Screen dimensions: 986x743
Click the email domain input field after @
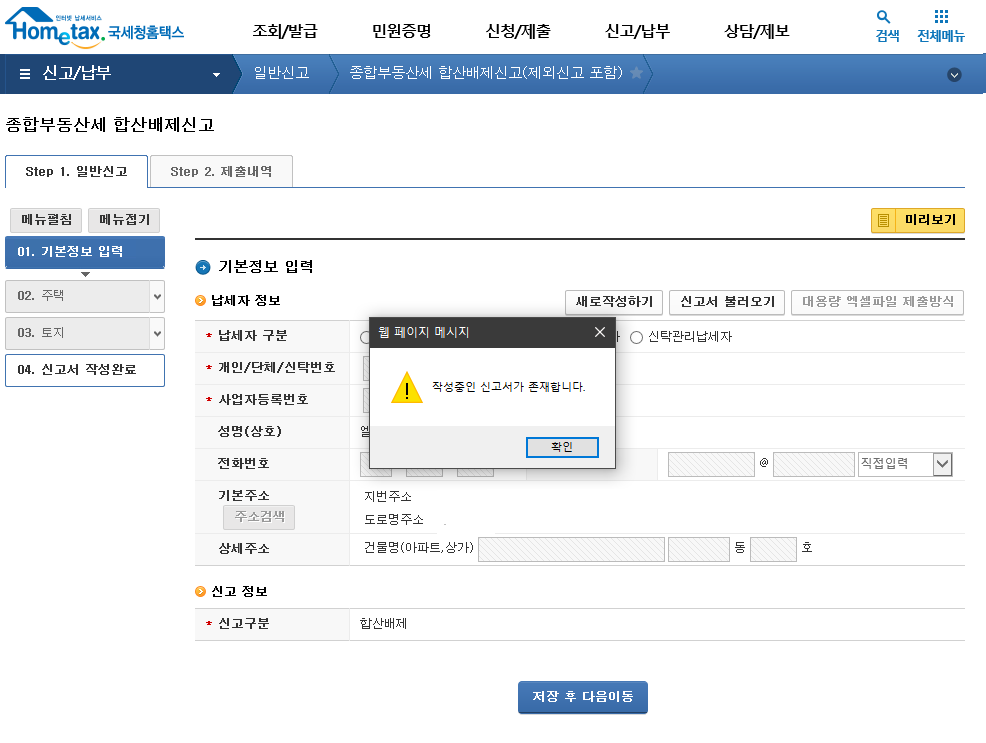(814, 465)
